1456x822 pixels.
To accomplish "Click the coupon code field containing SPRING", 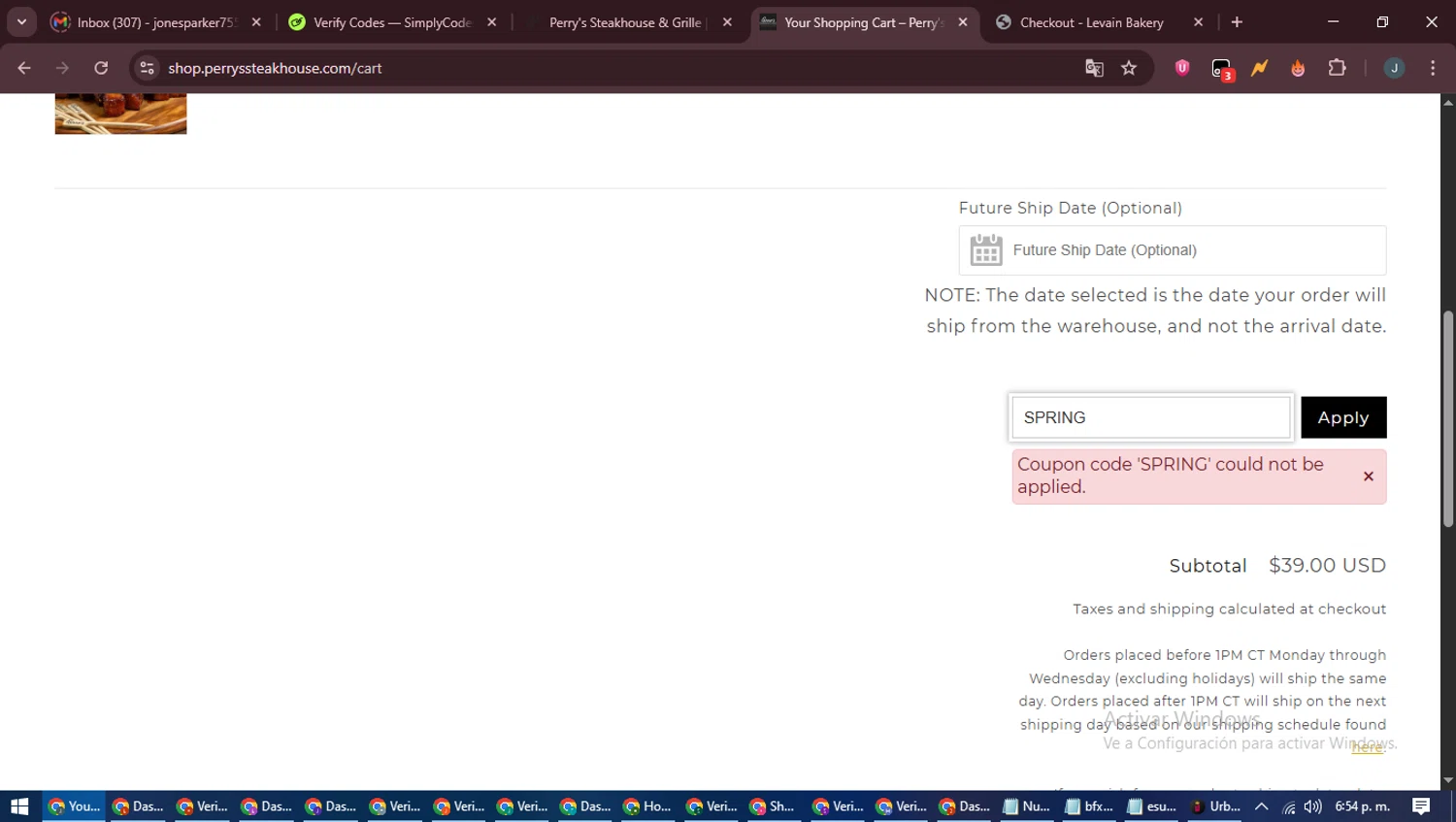I will [x=1151, y=417].
